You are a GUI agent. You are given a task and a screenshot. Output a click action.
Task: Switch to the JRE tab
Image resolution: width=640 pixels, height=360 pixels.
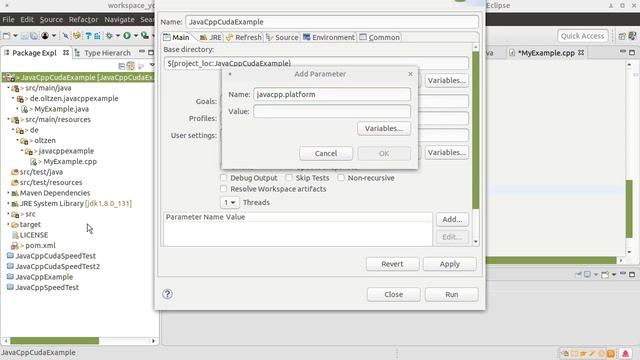211,37
